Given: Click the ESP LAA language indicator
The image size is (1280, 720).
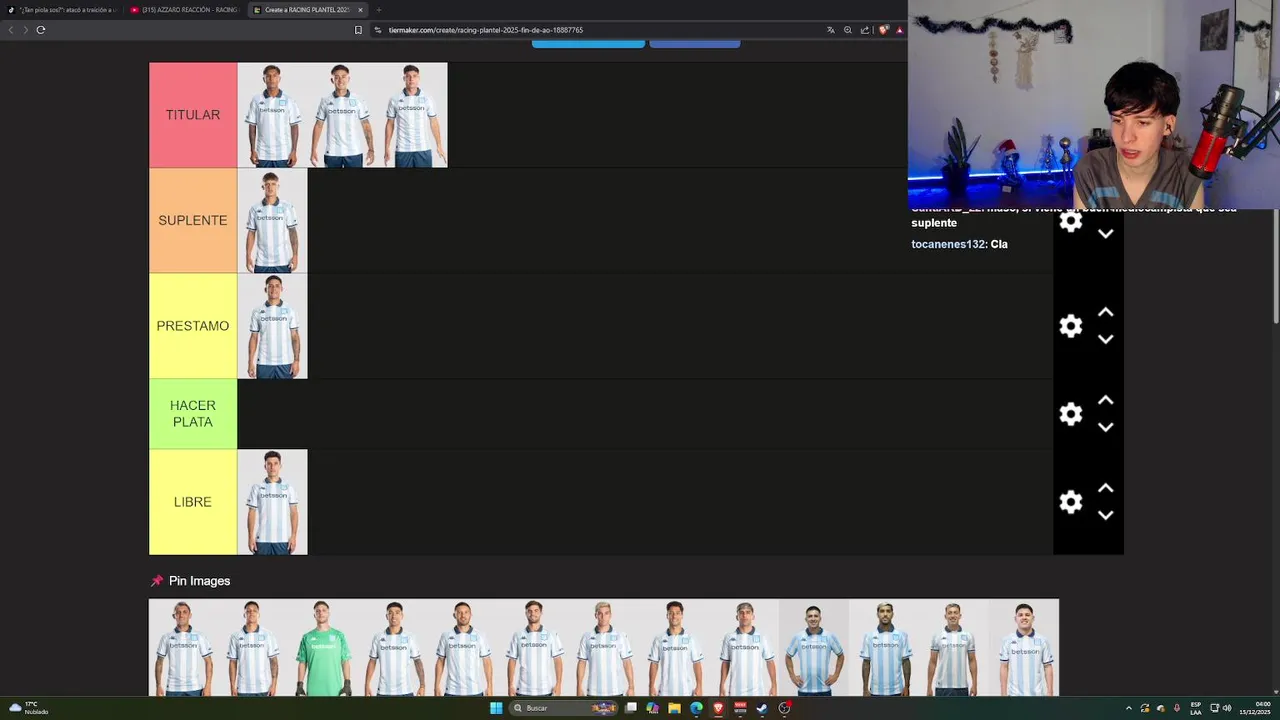Looking at the screenshot, I should pos(1195,708).
